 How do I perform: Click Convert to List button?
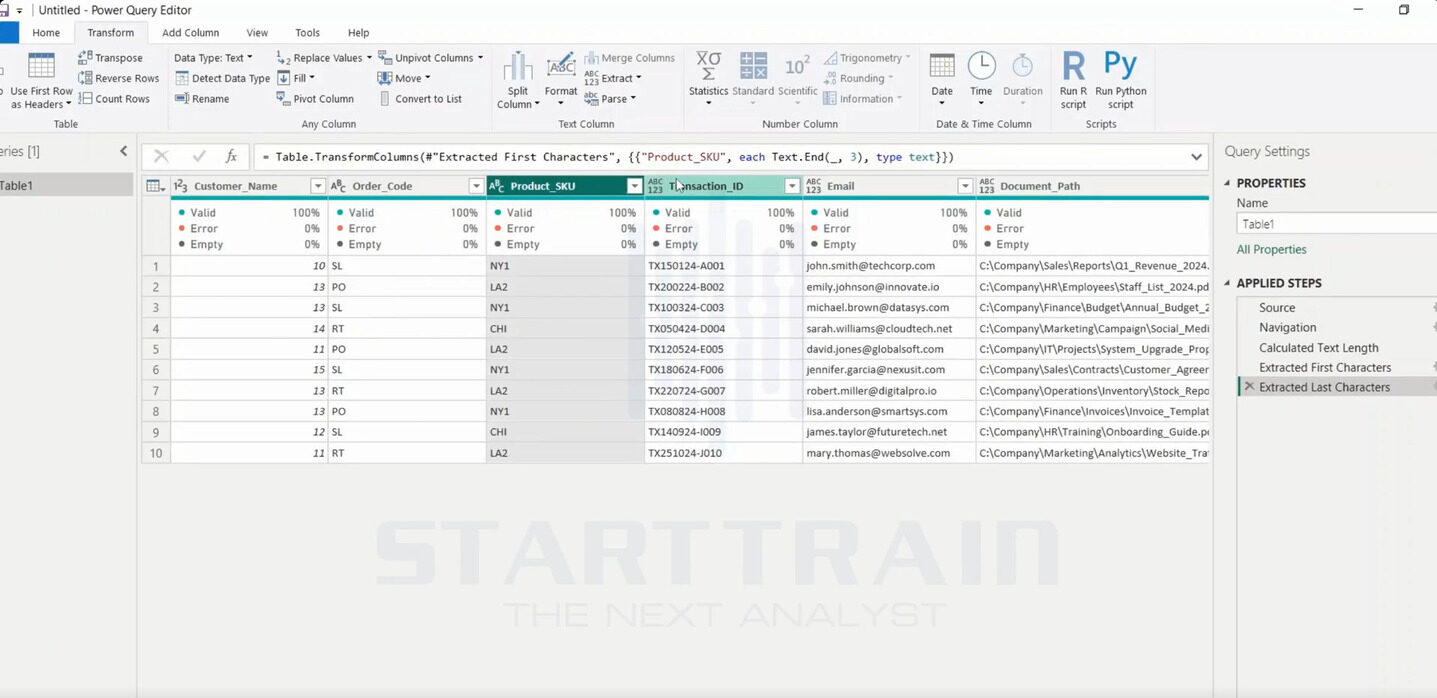420,99
